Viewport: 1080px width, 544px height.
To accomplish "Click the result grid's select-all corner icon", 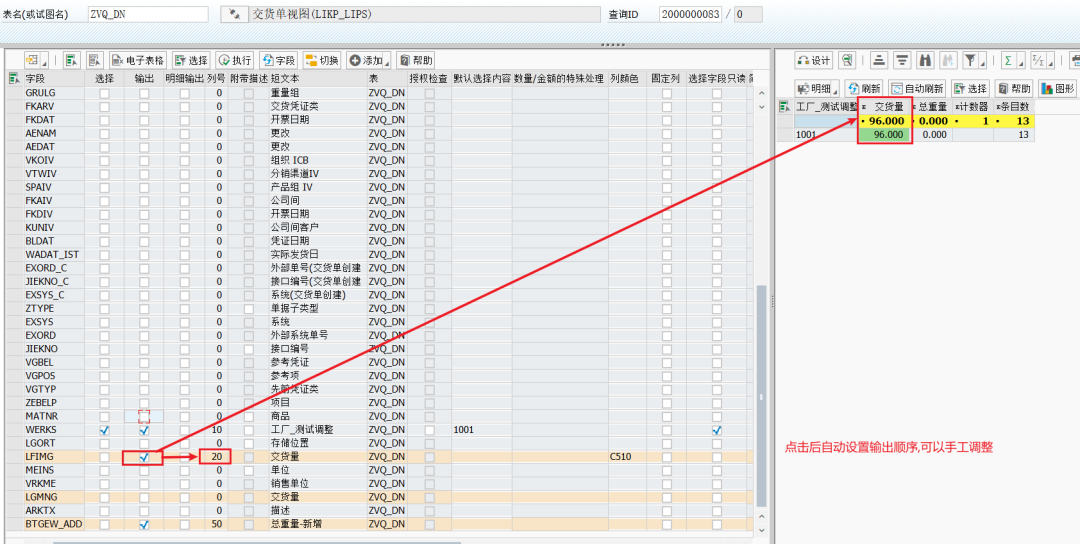I will [x=785, y=107].
